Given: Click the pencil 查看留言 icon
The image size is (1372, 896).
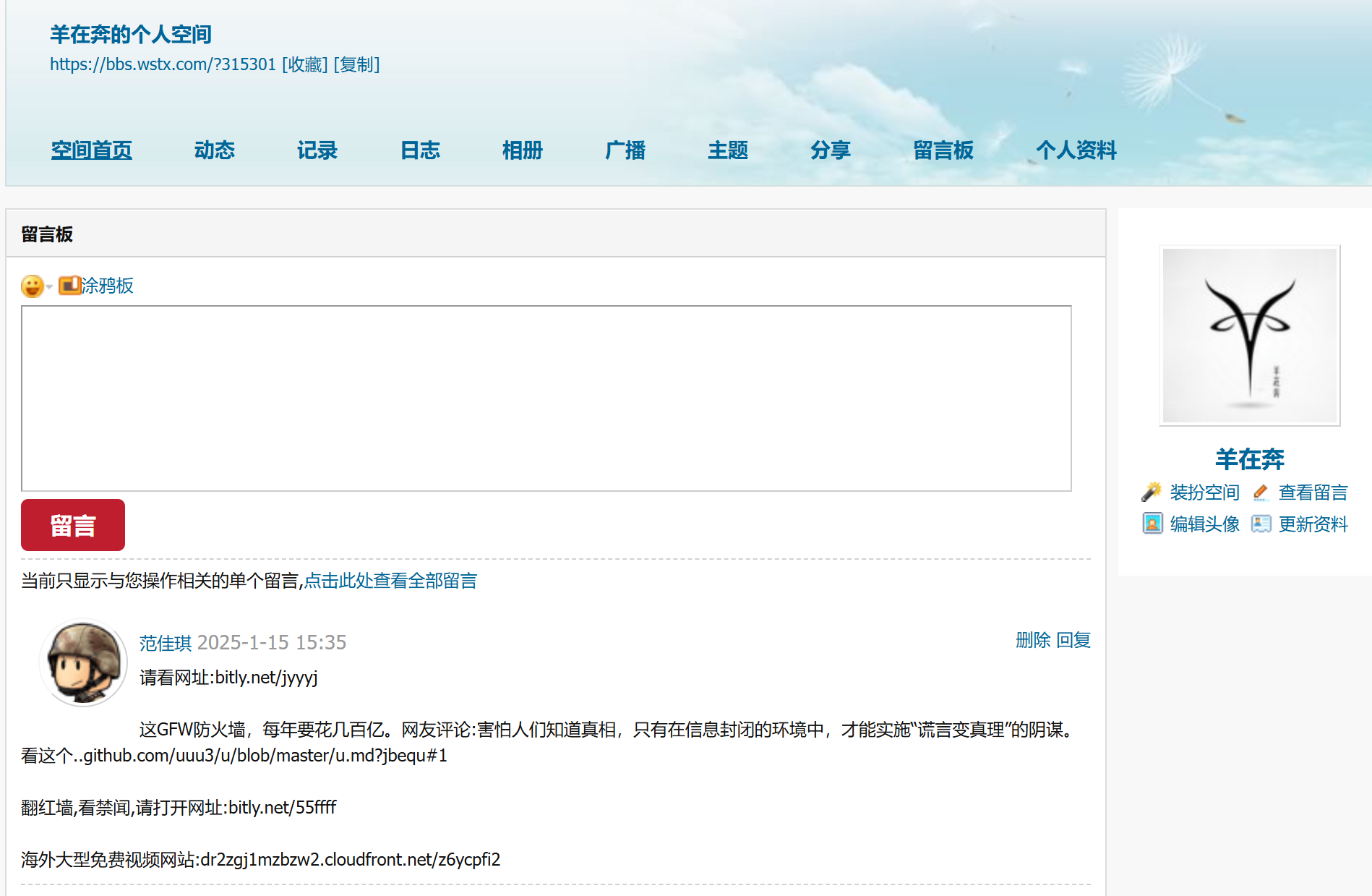Looking at the screenshot, I should pyautogui.click(x=1261, y=492).
